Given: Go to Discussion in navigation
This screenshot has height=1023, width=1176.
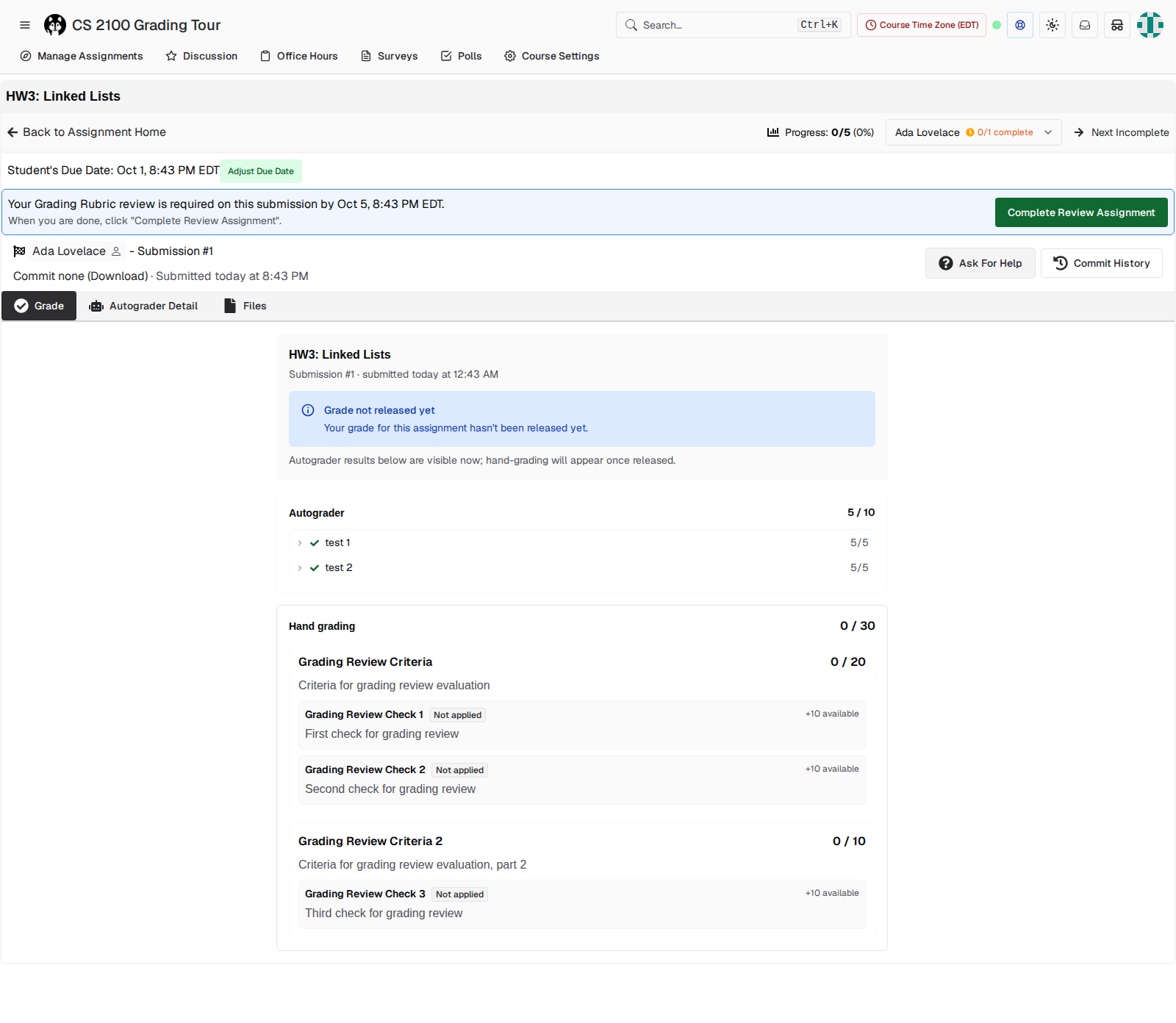Looking at the screenshot, I should tap(201, 56).
